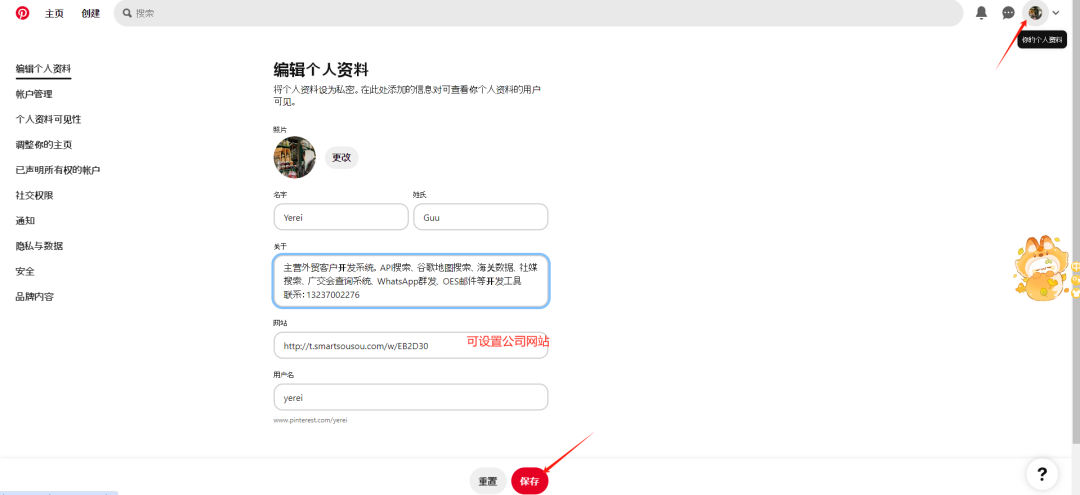
Task: Open the notifications bell icon
Action: click(x=981, y=13)
